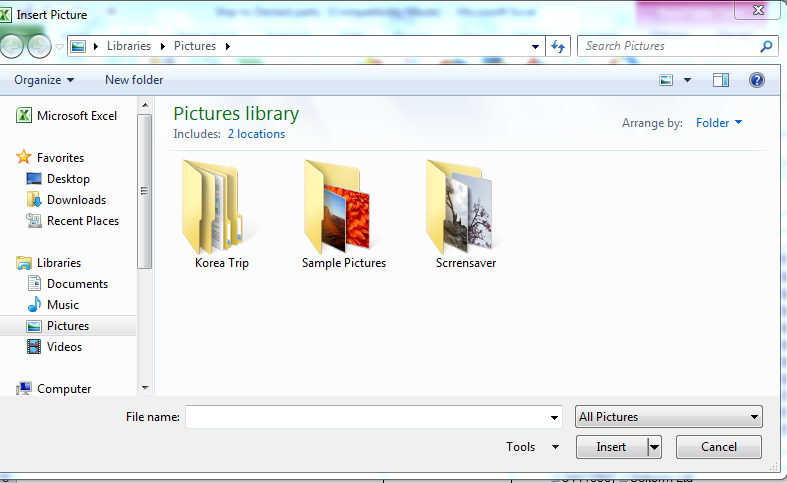
Task: Open the Sample Pictures folder
Action: [x=343, y=214]
